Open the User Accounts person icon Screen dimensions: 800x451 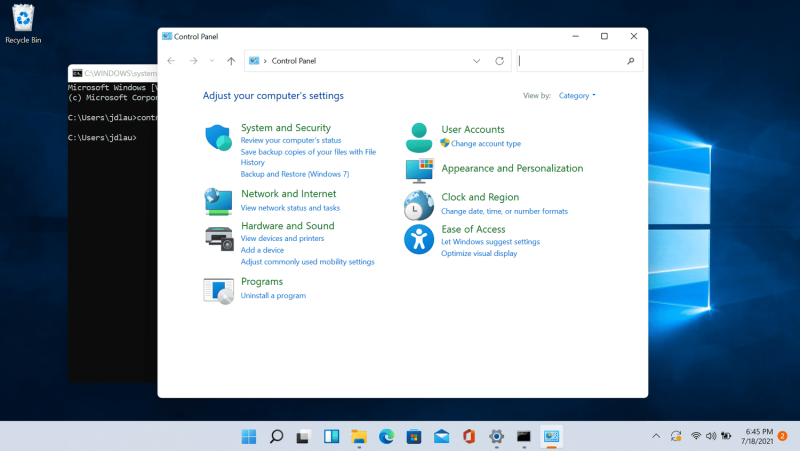(x=420, y=137)
